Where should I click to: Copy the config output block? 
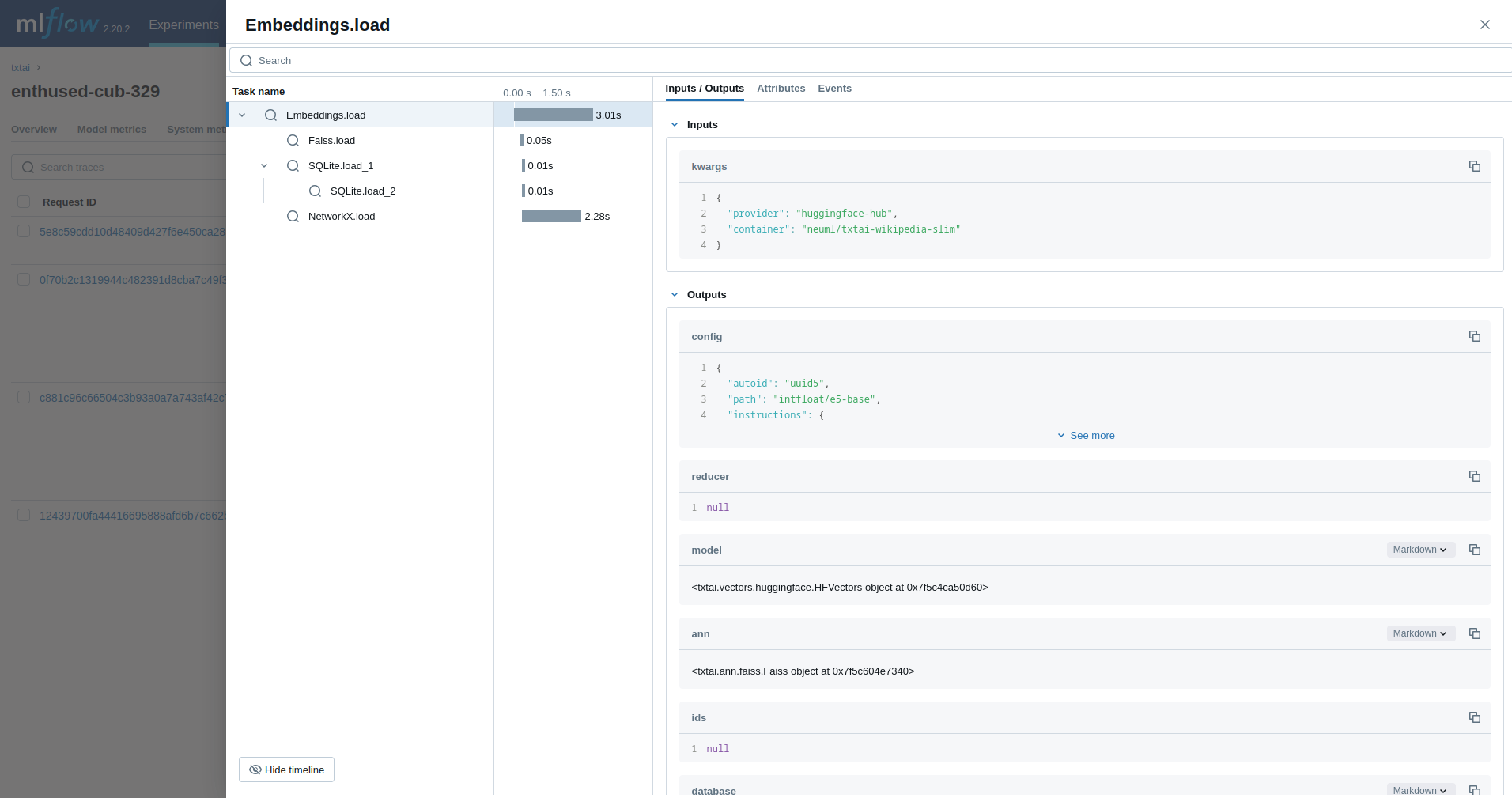click(1474, 336)
